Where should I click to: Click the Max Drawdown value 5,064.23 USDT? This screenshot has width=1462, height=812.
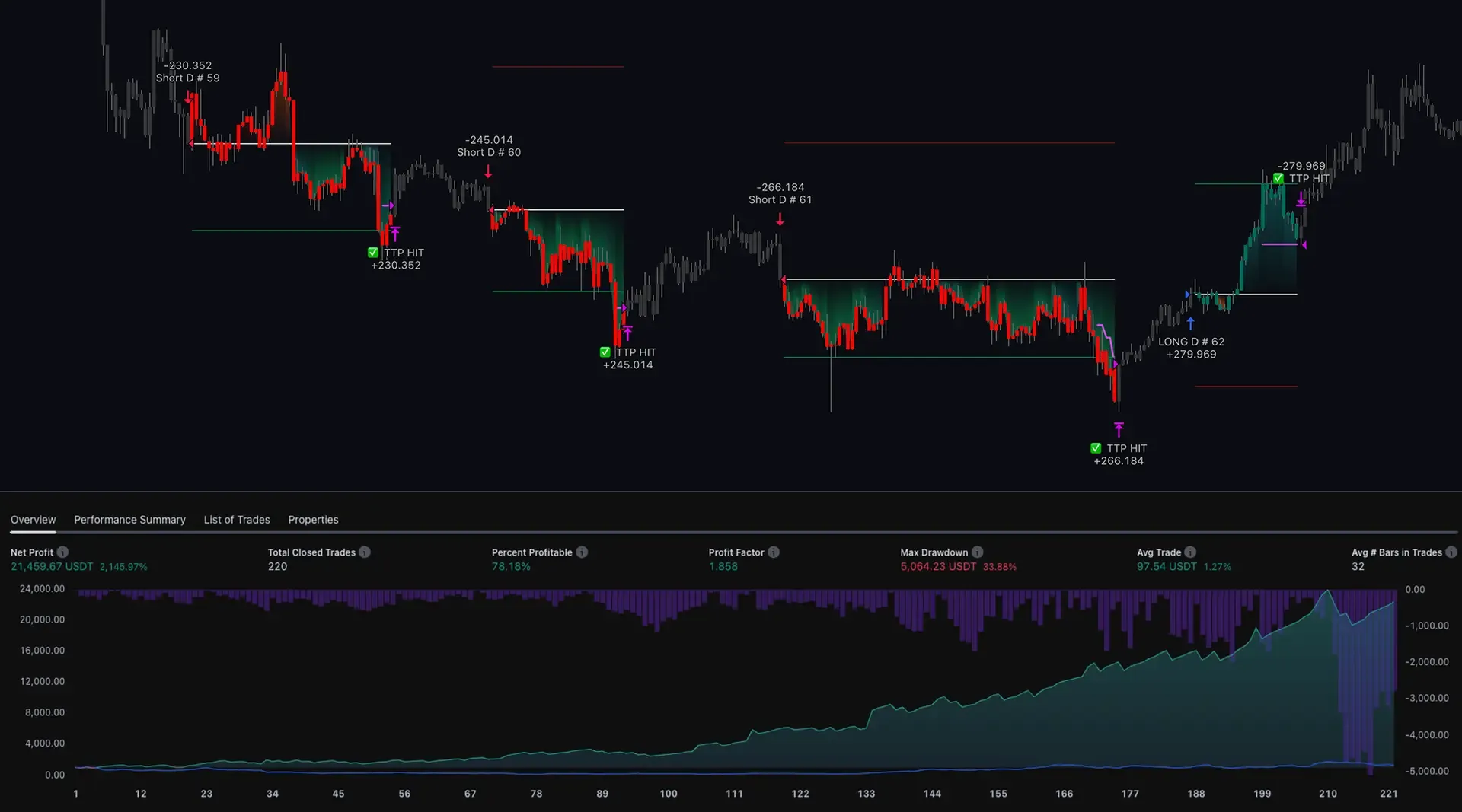coord(938,567)
